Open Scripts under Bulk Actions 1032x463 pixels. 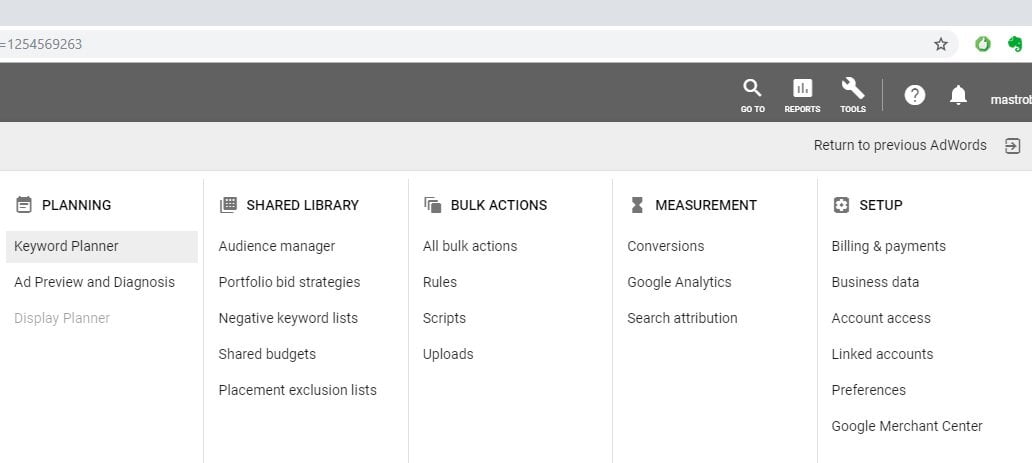(x=444, y=318)
